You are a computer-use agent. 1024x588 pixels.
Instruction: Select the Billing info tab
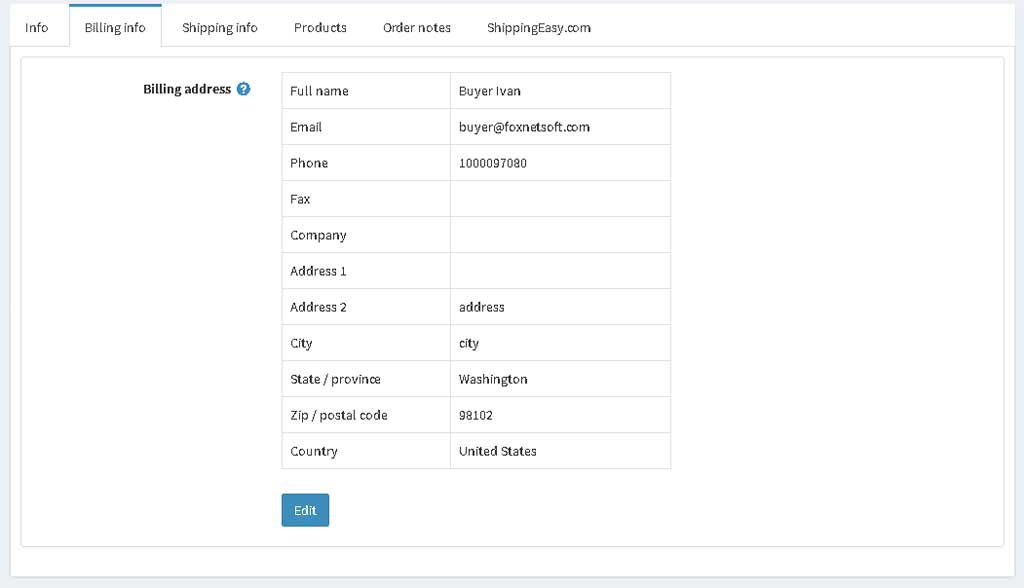[x=115, y=26]
